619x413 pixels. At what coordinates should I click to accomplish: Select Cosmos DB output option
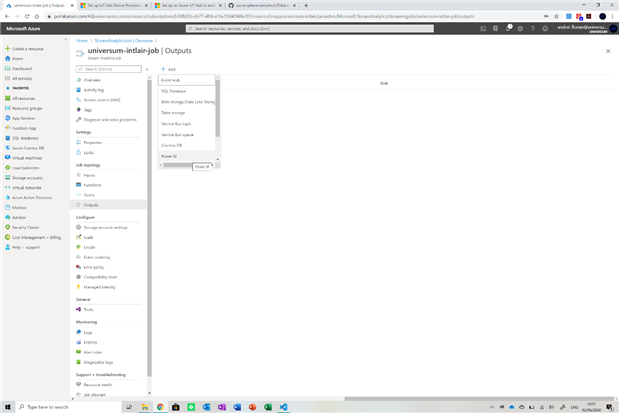coord(187,145)
